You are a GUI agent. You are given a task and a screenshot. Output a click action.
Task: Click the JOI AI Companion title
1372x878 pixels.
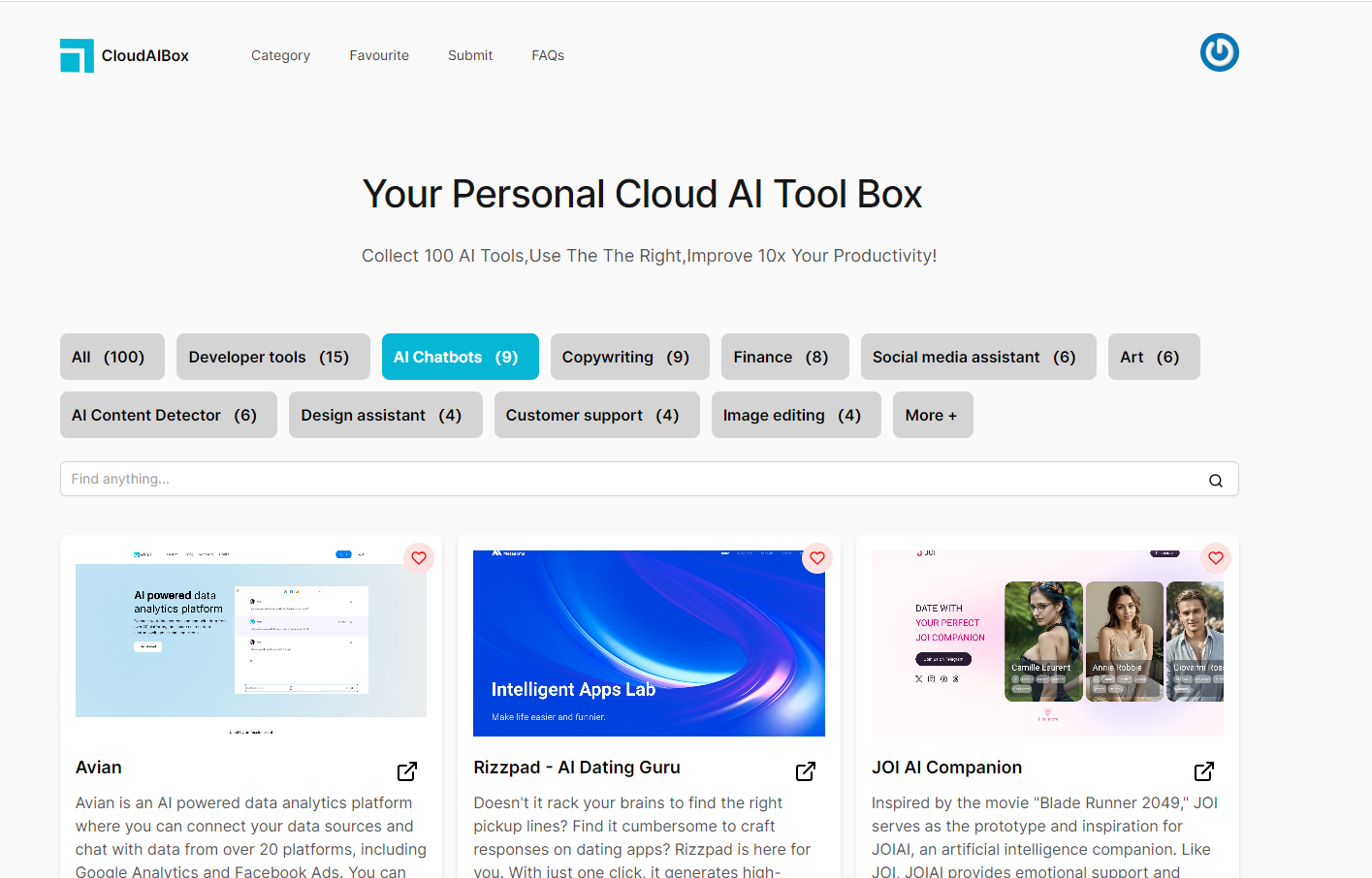pyautogui.click(x=946, y=768)
